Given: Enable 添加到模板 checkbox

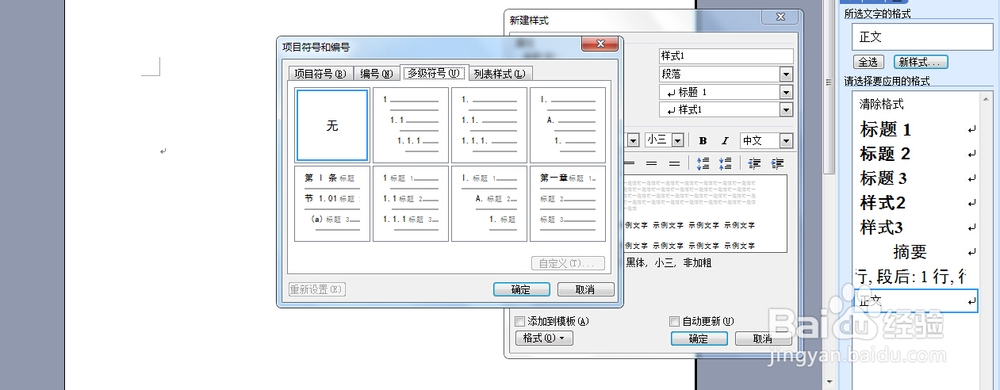Looking at the screenshot, I should click(520, 321).
